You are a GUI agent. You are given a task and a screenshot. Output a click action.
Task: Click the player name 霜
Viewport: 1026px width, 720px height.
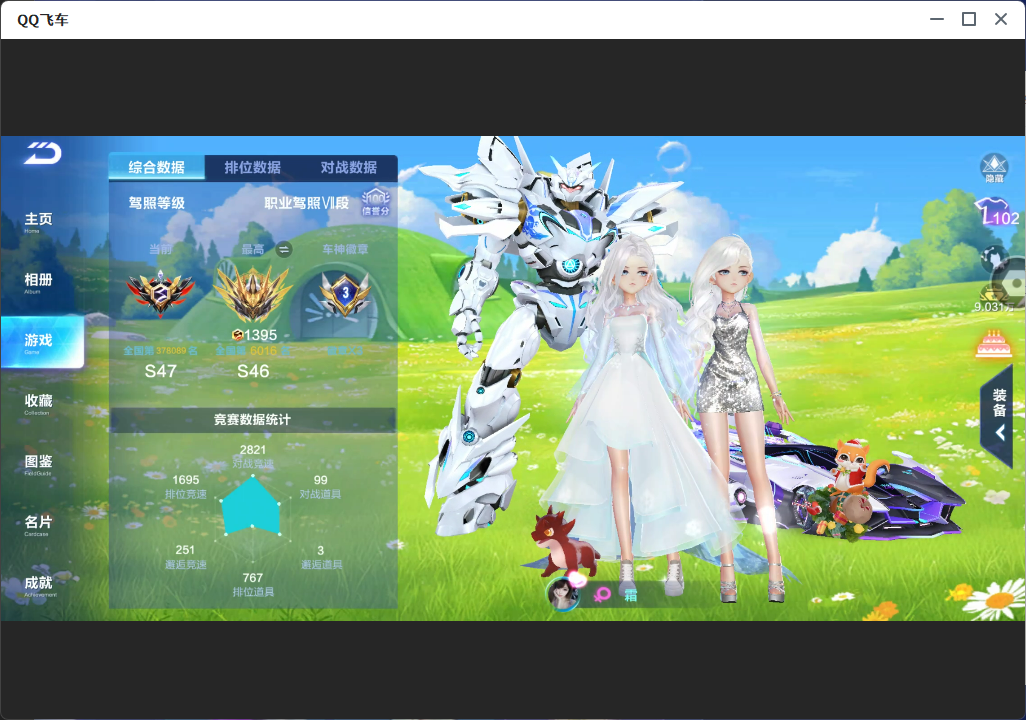[630, 595]
